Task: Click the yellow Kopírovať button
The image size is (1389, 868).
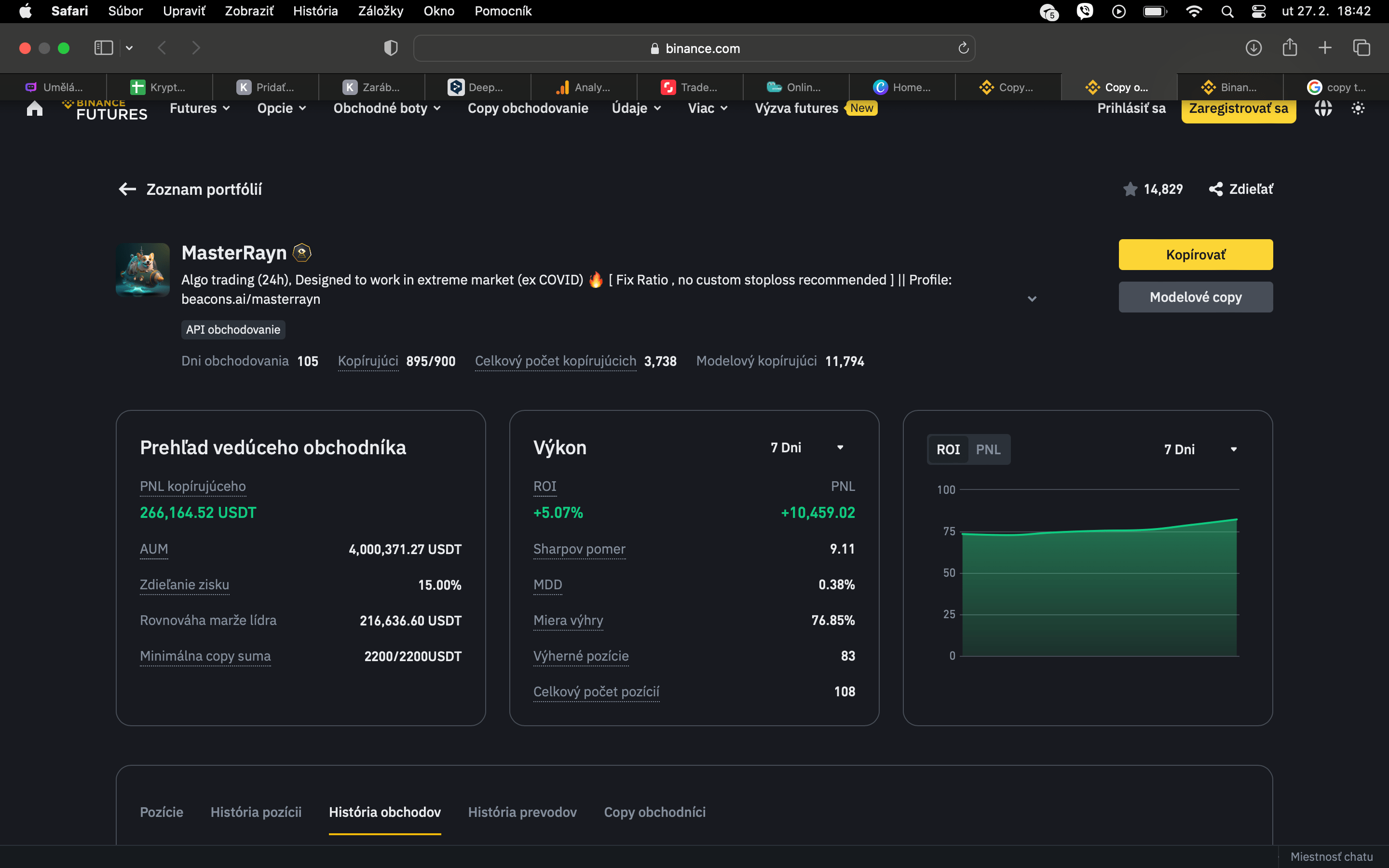Action: coord(1195,254)
